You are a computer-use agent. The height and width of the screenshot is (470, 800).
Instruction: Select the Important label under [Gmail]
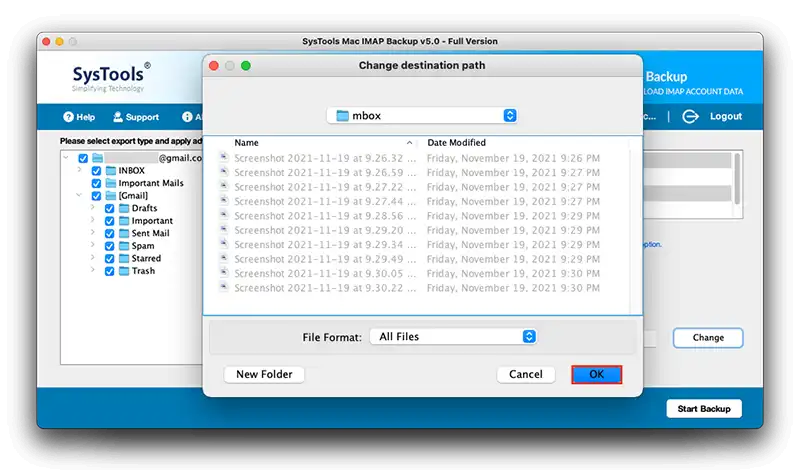pos(152,221)
